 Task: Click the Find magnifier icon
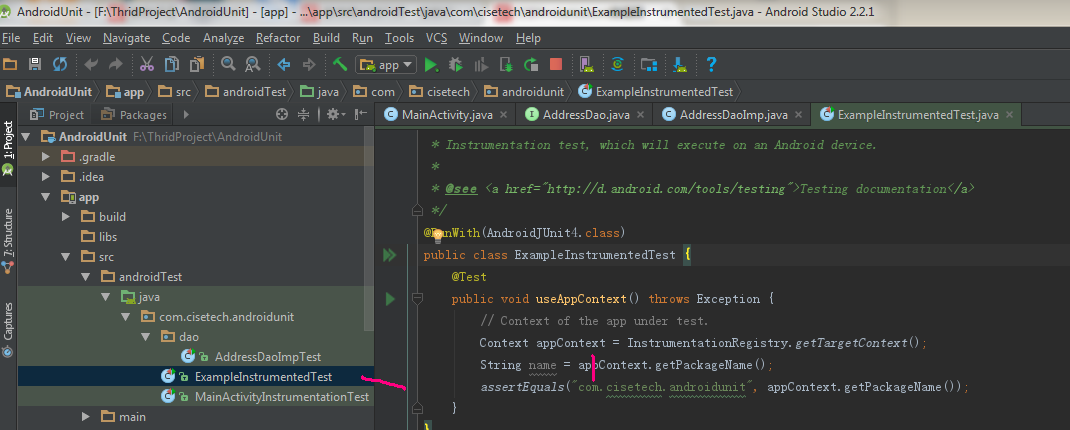pyautogui.click(x=228, y=65)
